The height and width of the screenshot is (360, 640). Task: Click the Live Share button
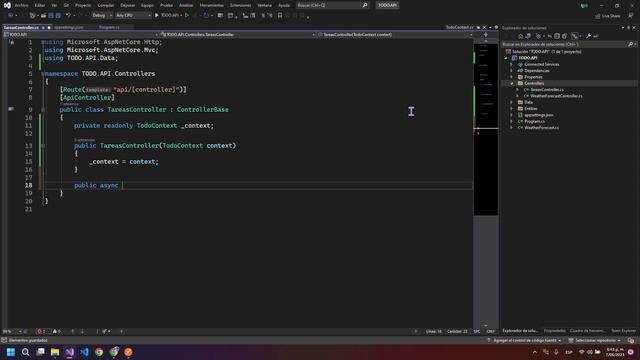point(607,16)
